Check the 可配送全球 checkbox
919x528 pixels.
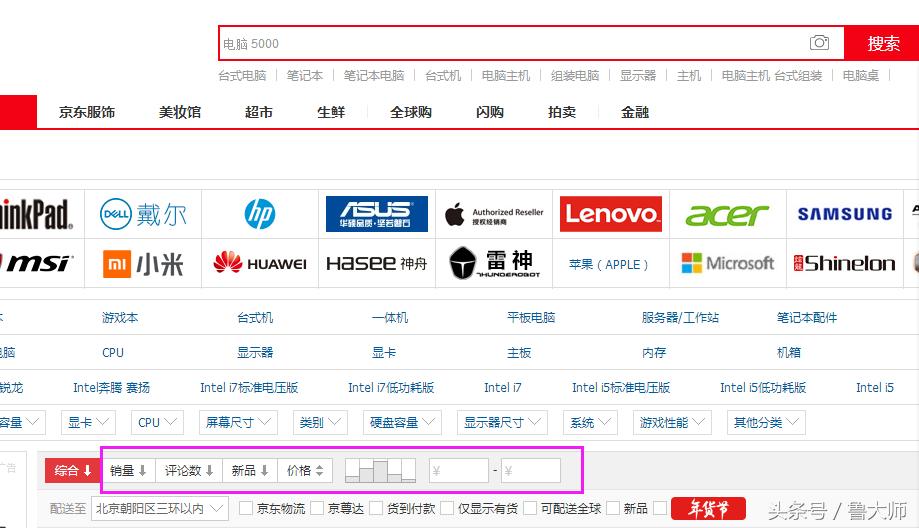tap(530, 508)
